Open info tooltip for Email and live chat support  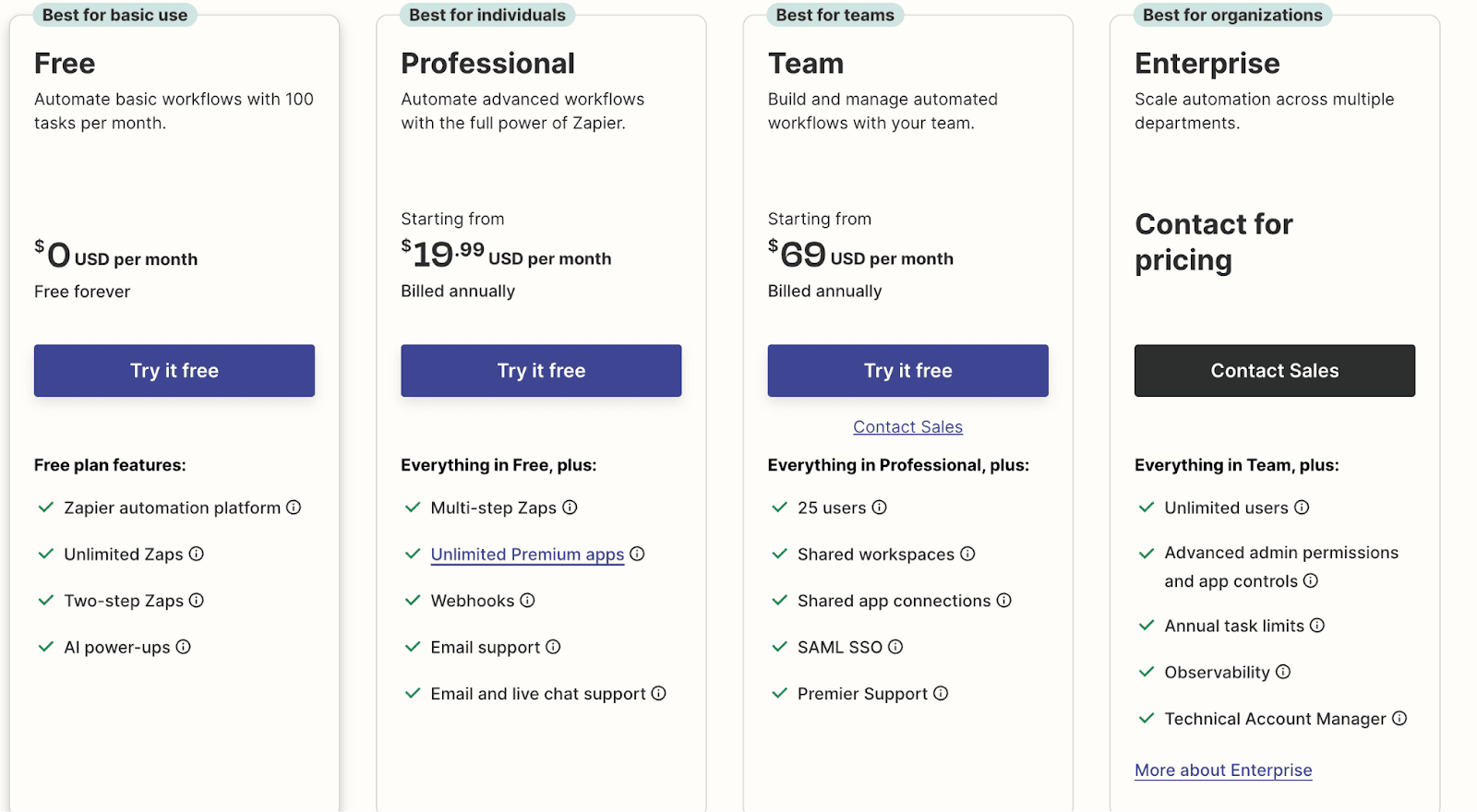659,693
